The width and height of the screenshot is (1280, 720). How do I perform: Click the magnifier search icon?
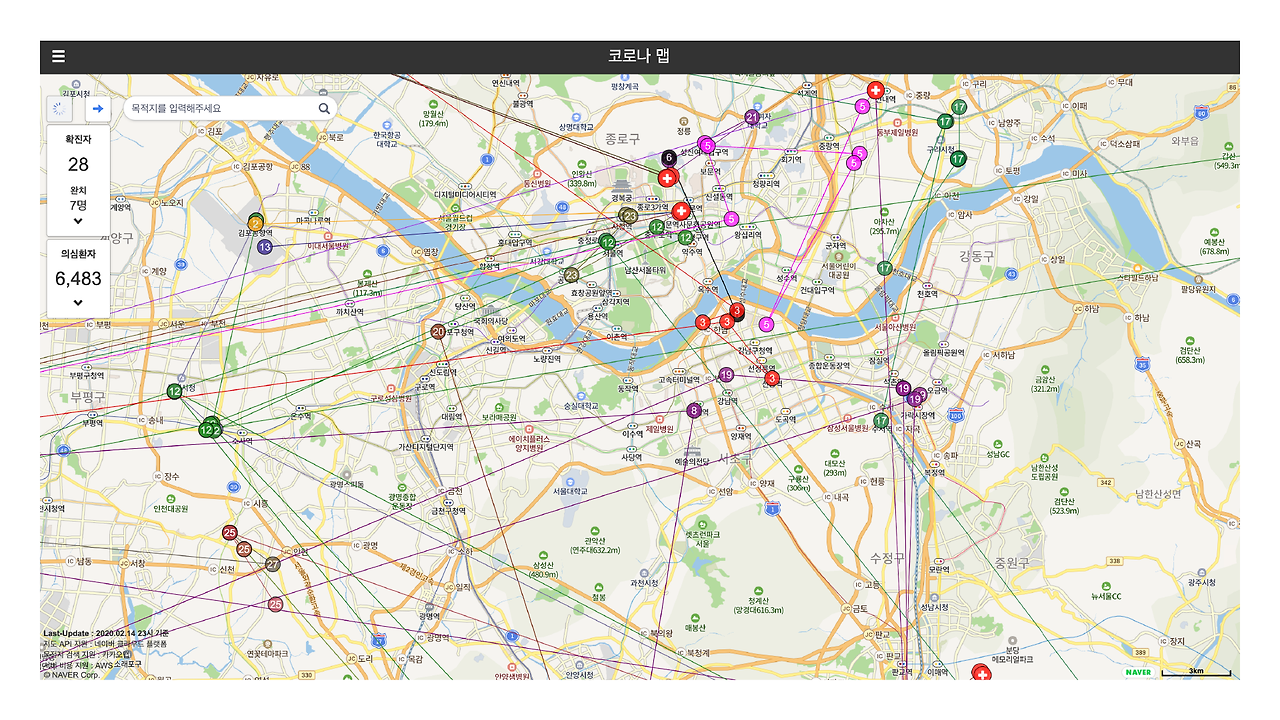point(324,108)
